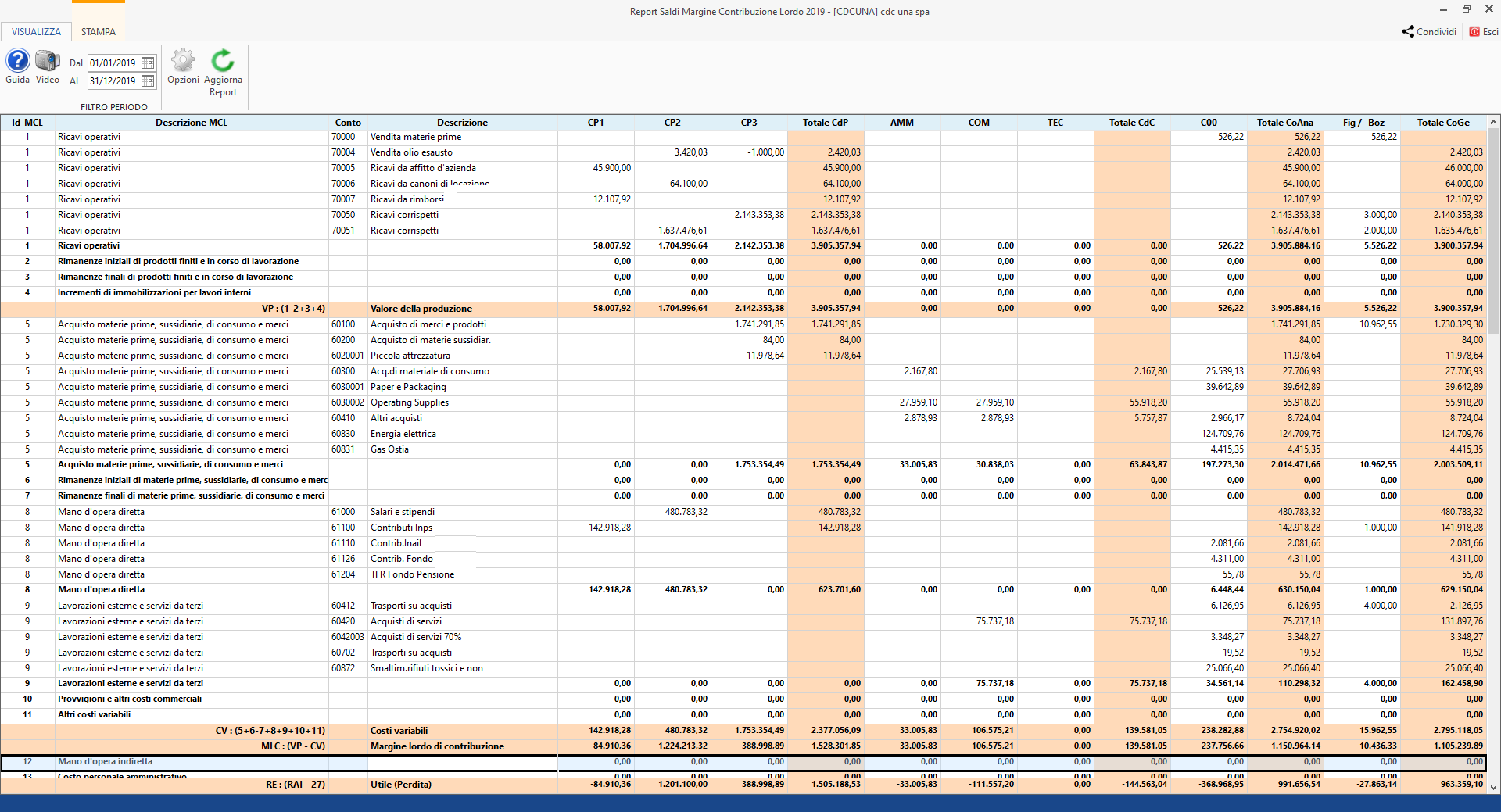Open the Dal date calendar picker

pos(148,63)
